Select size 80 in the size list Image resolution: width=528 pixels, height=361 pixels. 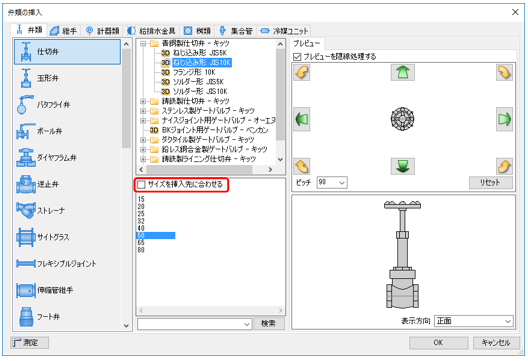point(141,250)
